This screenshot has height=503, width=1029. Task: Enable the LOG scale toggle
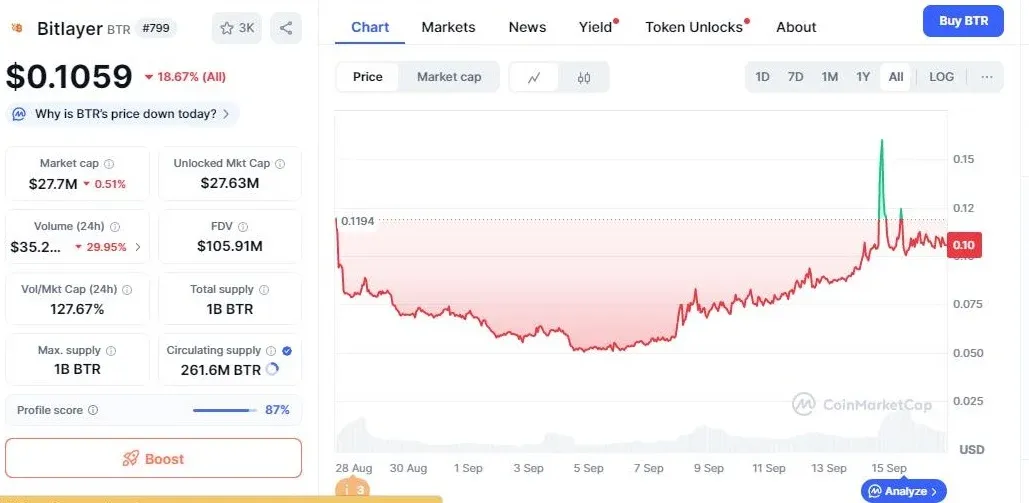point(941,77)
